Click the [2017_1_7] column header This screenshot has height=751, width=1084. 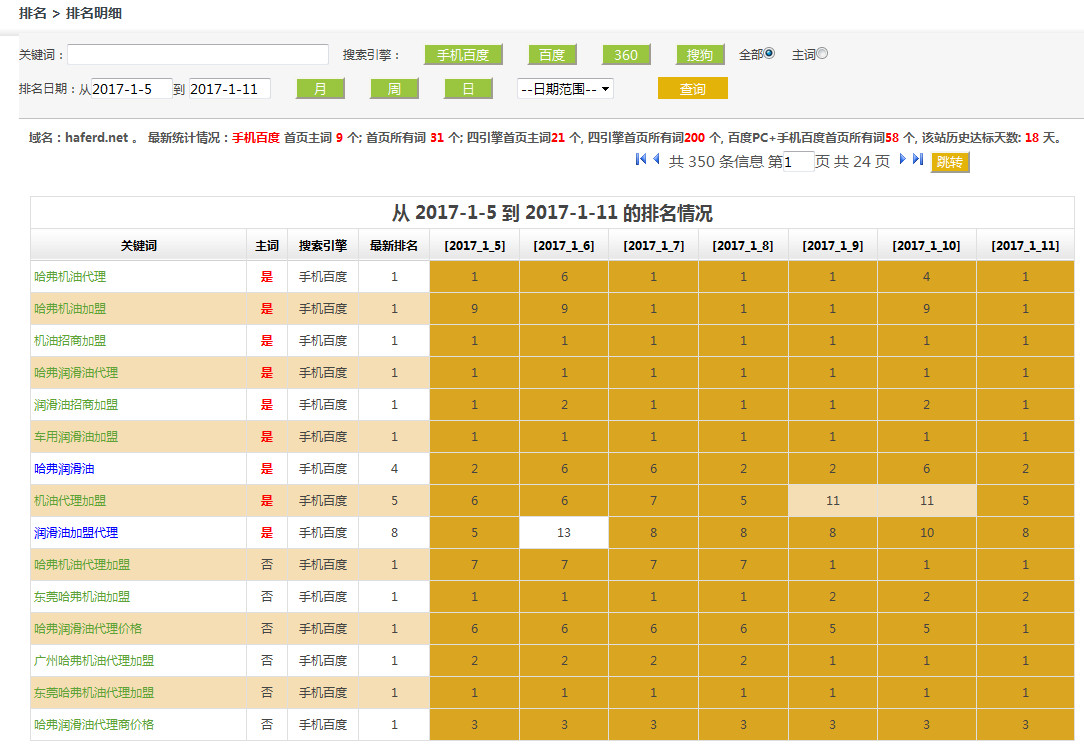(653, 245)
